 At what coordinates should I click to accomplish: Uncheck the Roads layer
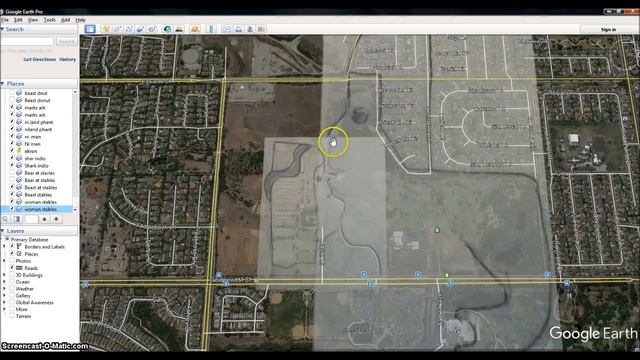click(x=12, y=268)
